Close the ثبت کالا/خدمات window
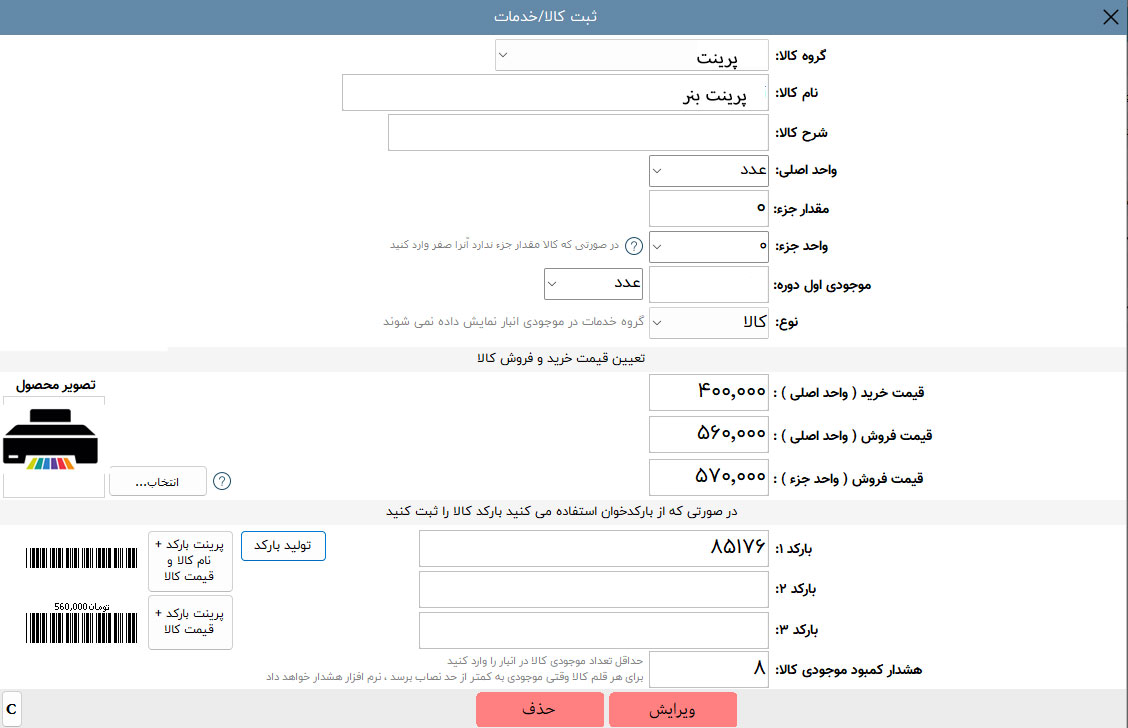The height and width of the screenshot is (728, 1128). (1111, 17)
